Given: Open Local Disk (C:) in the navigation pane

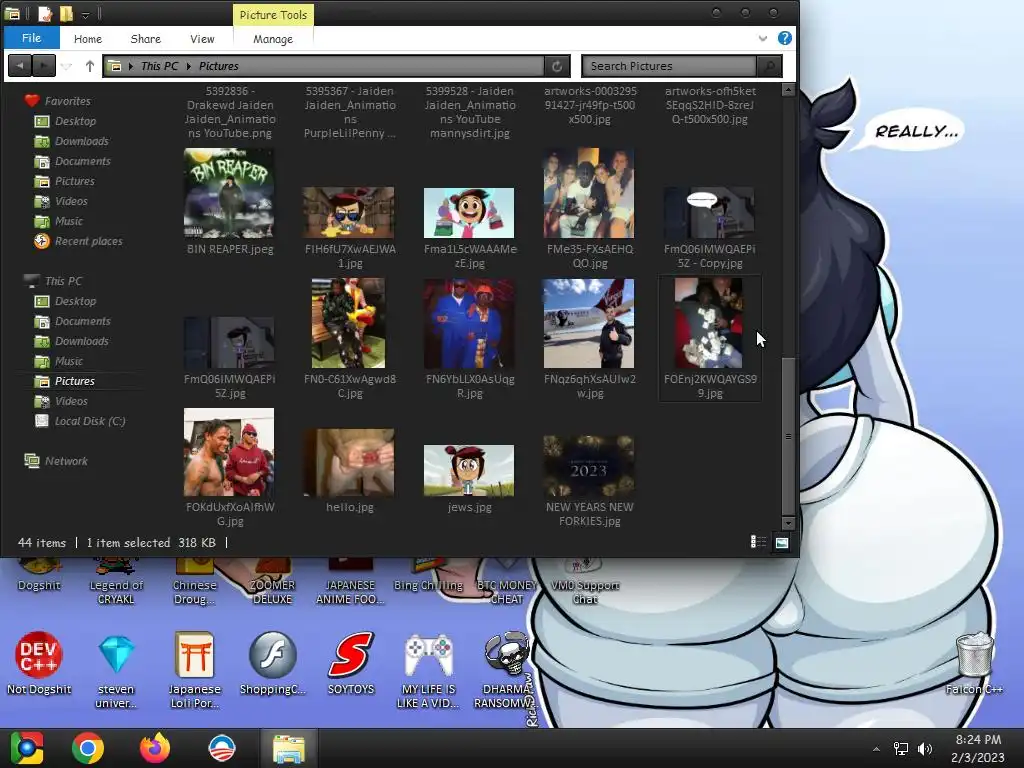Looking at the screenshot, I should (89, 421).
